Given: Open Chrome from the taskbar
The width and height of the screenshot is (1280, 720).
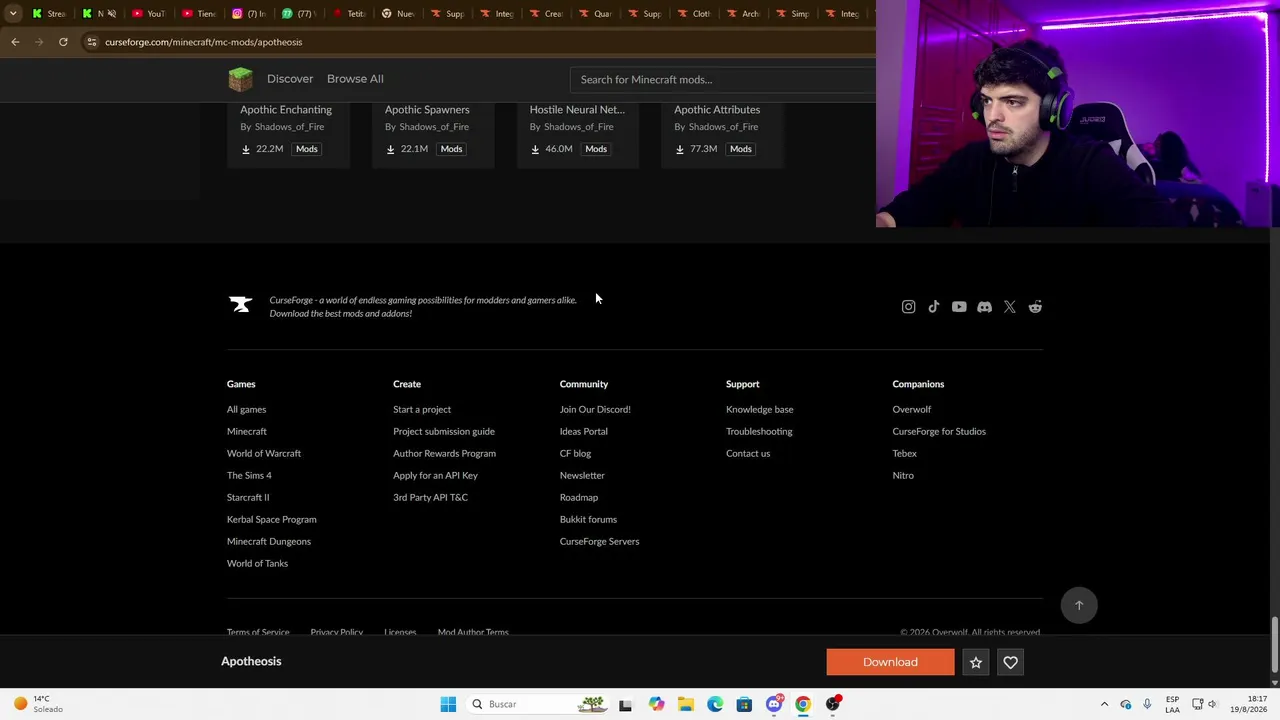Looking at the screenshot, I should tap(803, 704).
